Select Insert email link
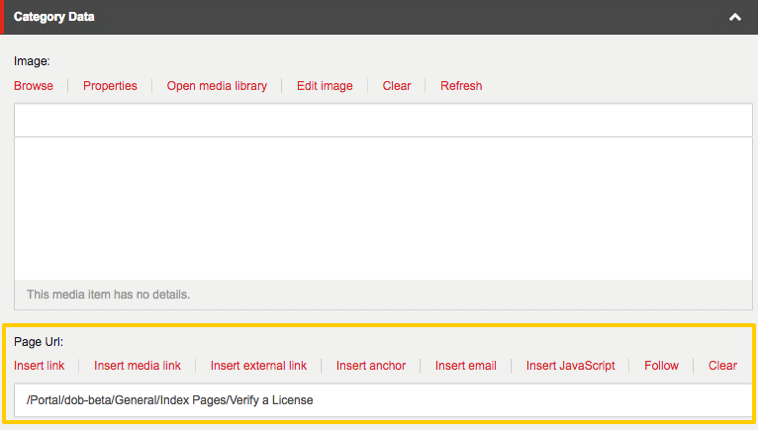The width and height of the screenshot is (758, 430). (466, 366)
